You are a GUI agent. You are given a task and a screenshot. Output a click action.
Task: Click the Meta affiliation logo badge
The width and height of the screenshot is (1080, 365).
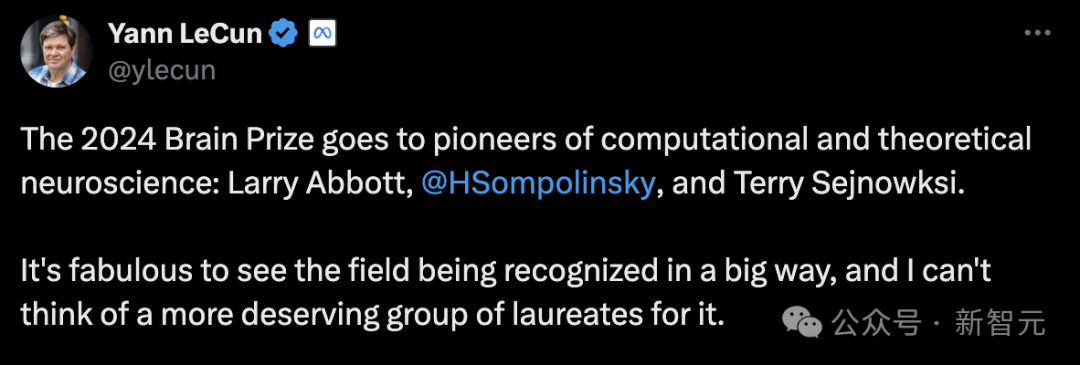(x=321, y=33)
